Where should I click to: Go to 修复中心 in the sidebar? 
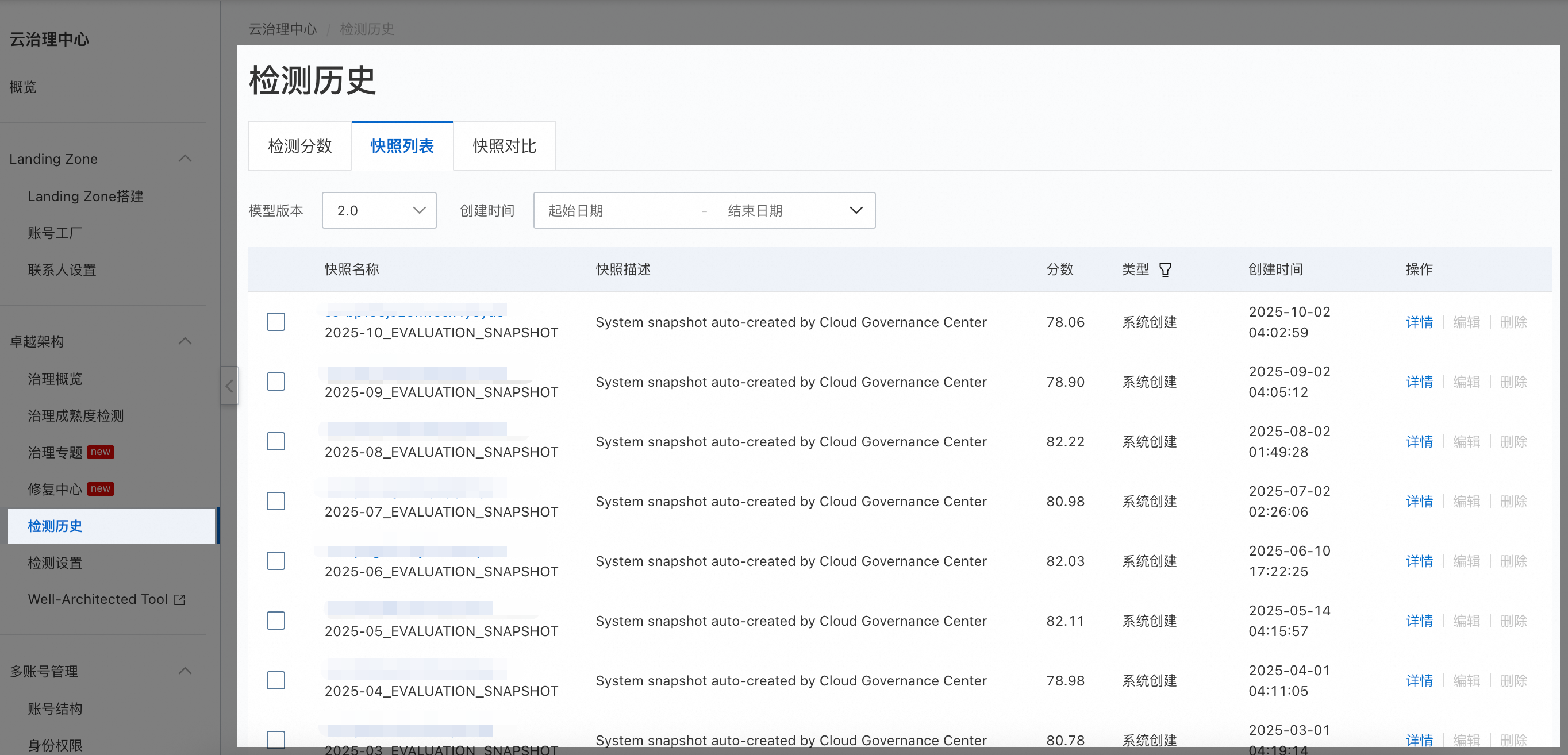click(55, 488)
